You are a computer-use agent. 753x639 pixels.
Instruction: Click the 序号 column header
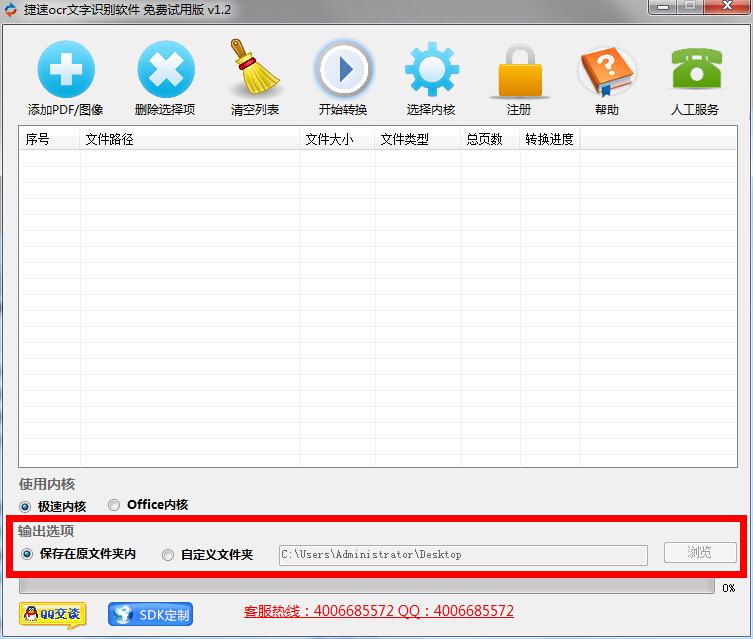pos(49,139)
